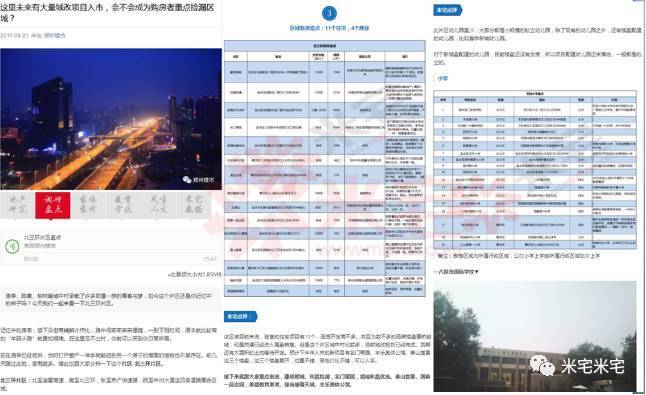This screenshot has width=646, height=395.
Task: Switch to the 地产研究 tab
Action: click(x=17, y=205)
